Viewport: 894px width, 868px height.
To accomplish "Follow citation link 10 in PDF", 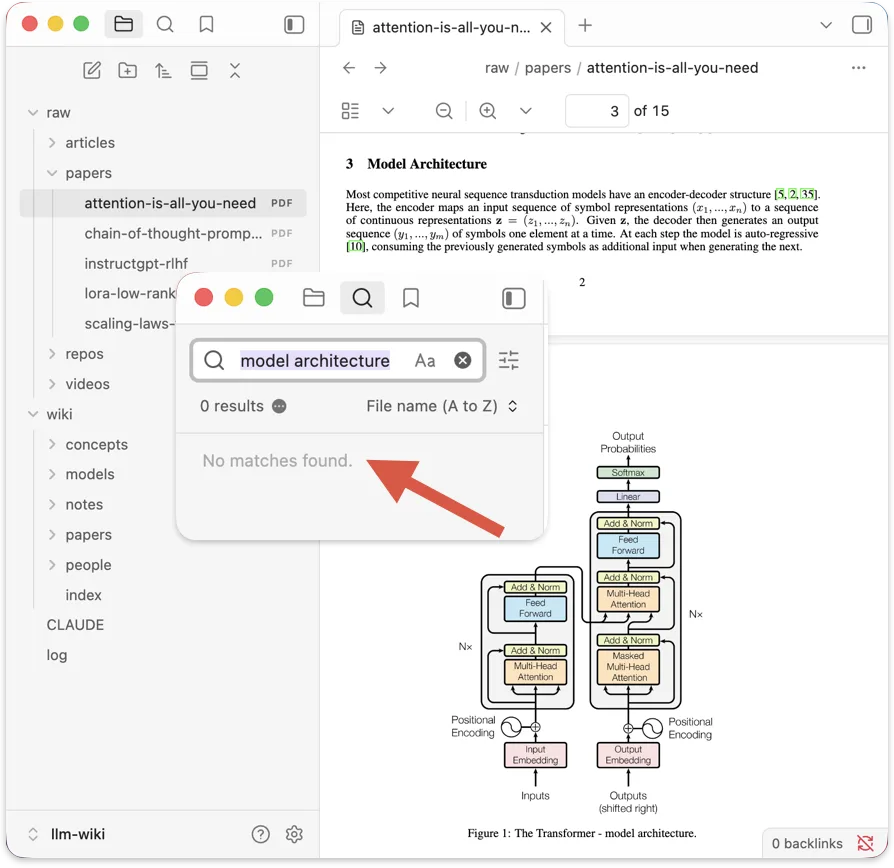I will (x=355, y=246).
